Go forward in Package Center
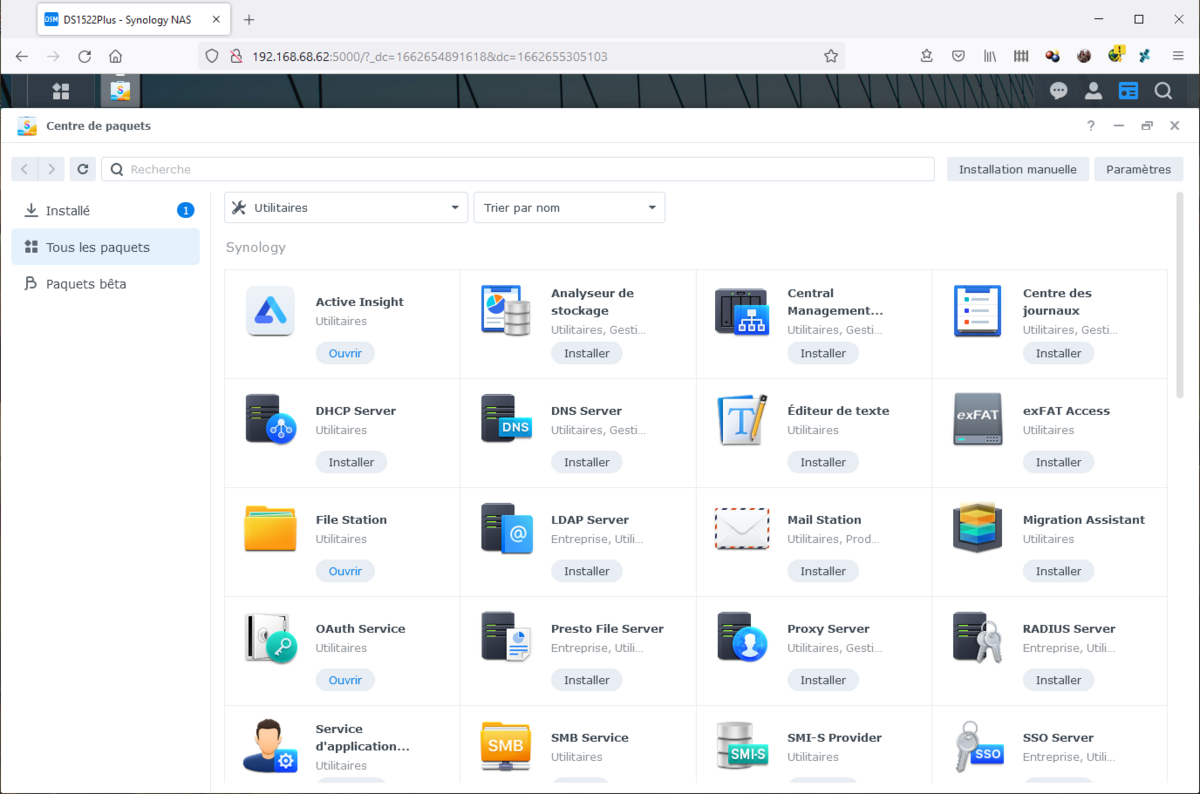 coord(51,169)
